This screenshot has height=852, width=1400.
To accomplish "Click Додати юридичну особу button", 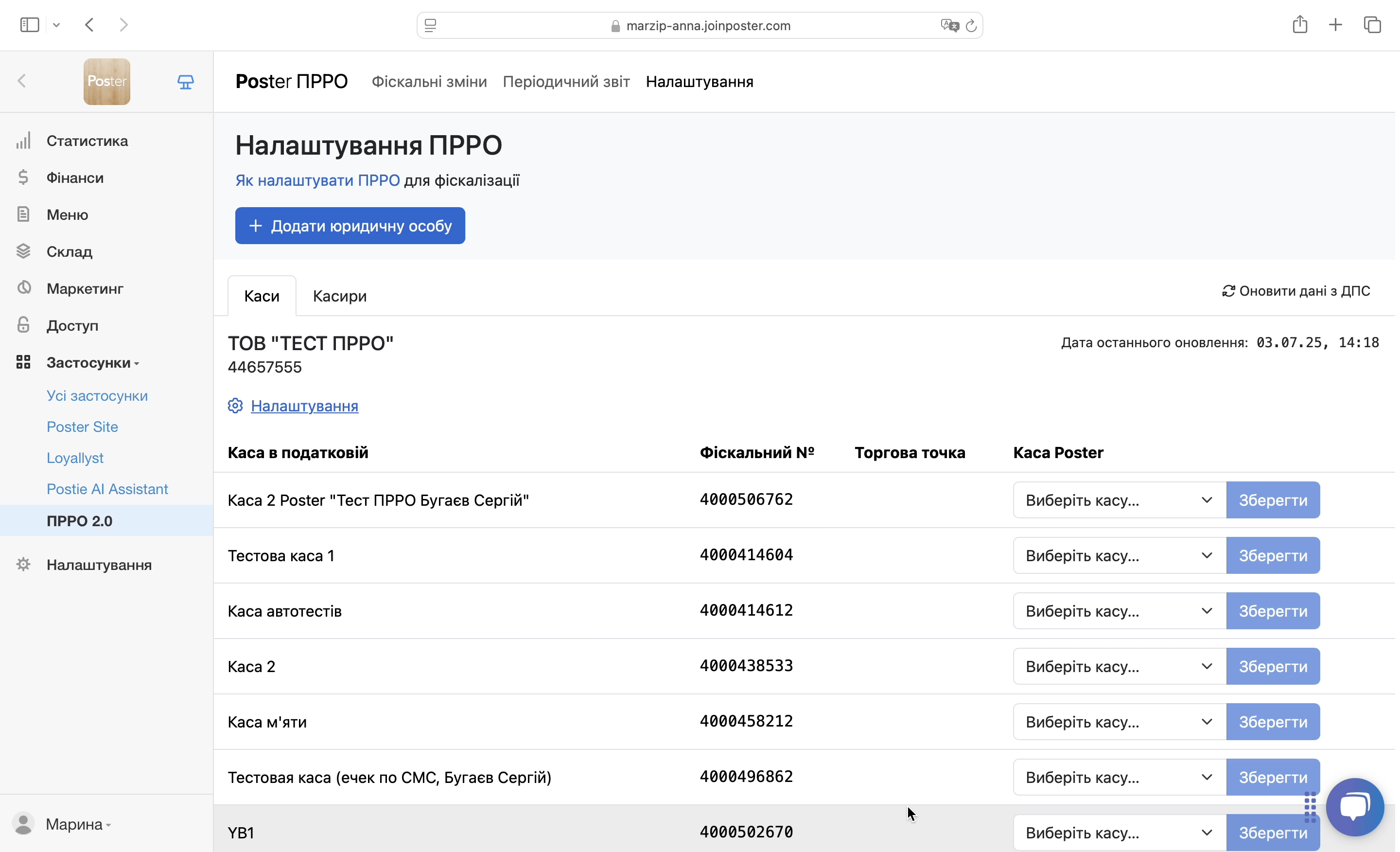I will [x=350, y=226].
